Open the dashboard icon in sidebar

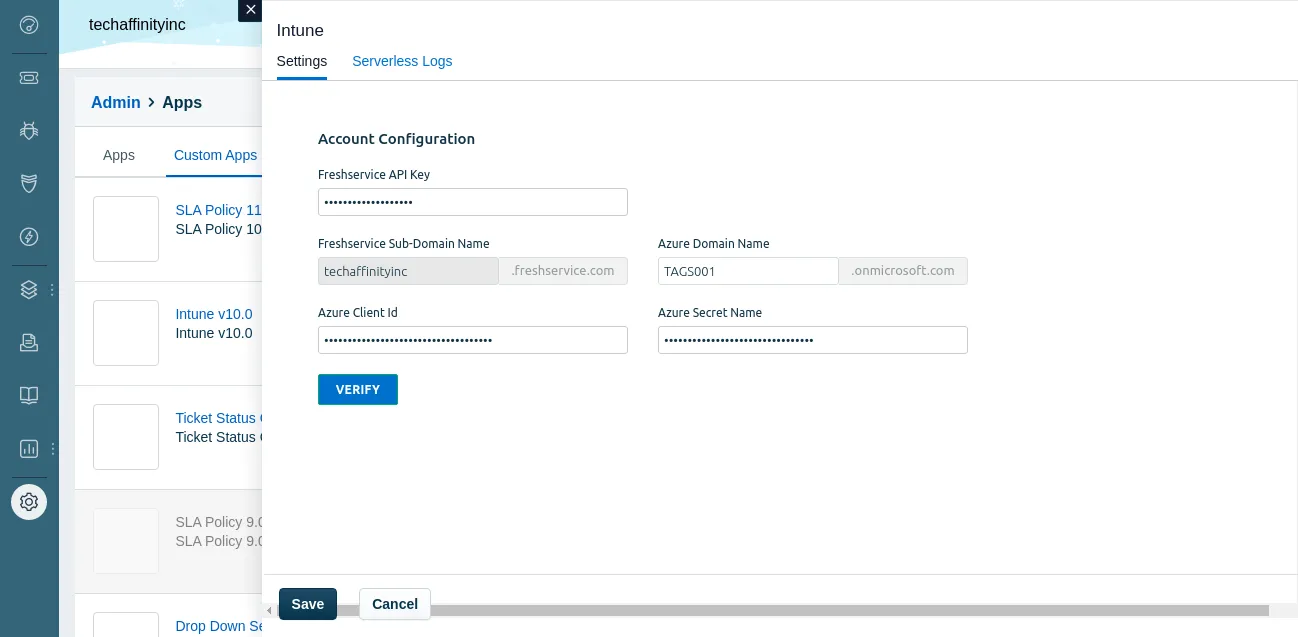point(29,25)
